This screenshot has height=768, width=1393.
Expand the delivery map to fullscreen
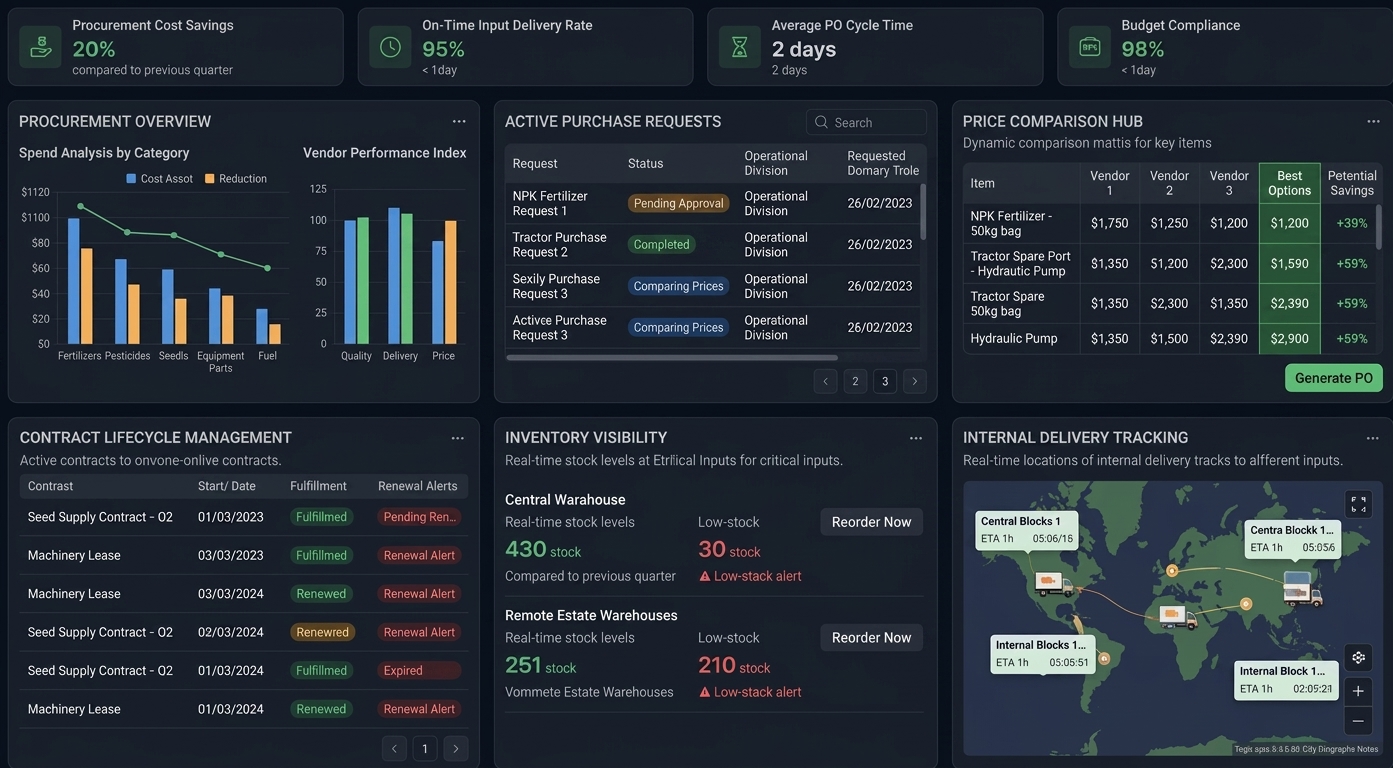point(1358,505)
